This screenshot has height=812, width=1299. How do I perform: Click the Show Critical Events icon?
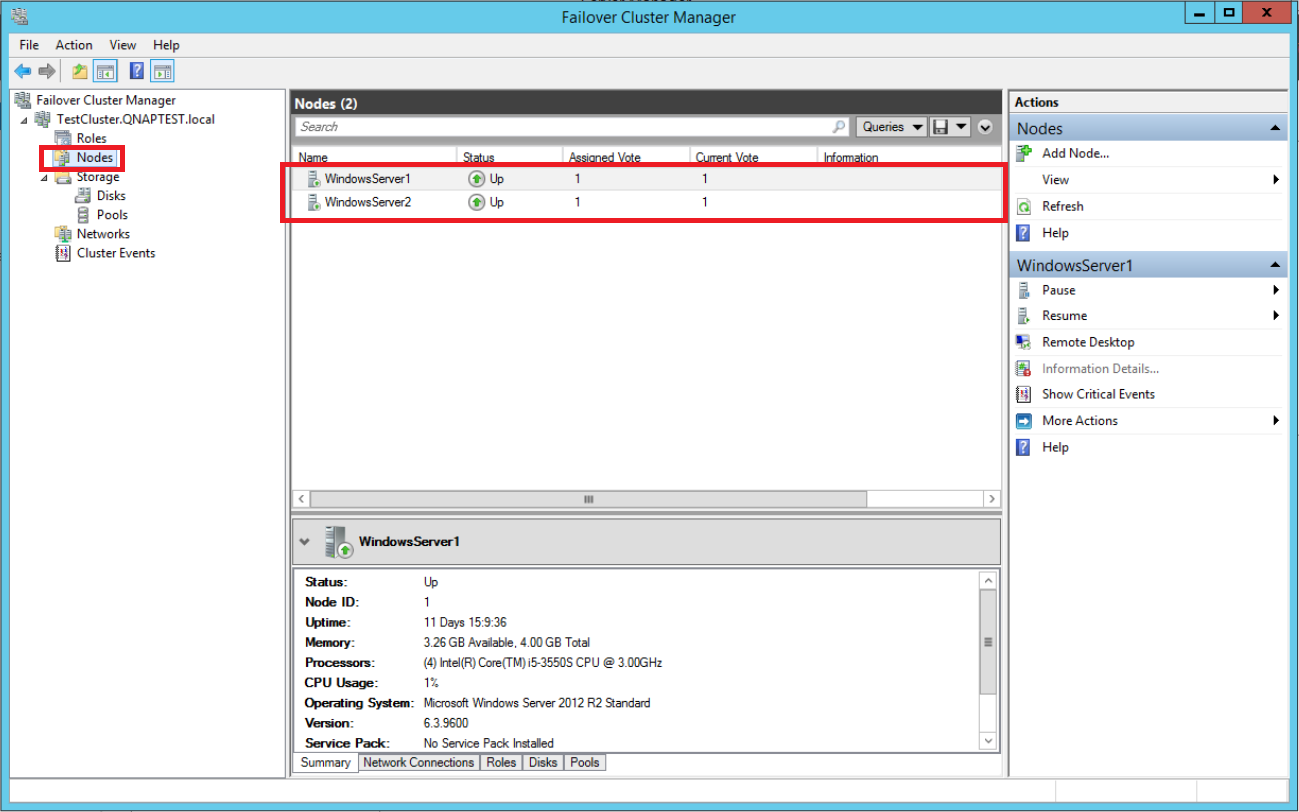[x=1023, y=394]
